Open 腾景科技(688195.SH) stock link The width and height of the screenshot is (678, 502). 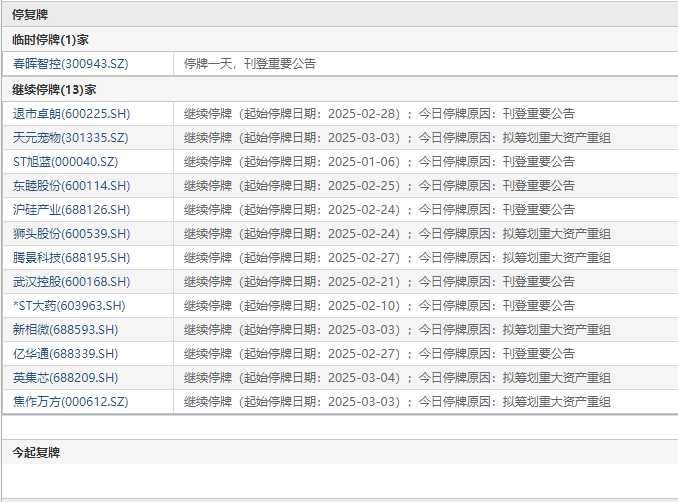pyautogui.click(x=71, y=258)
